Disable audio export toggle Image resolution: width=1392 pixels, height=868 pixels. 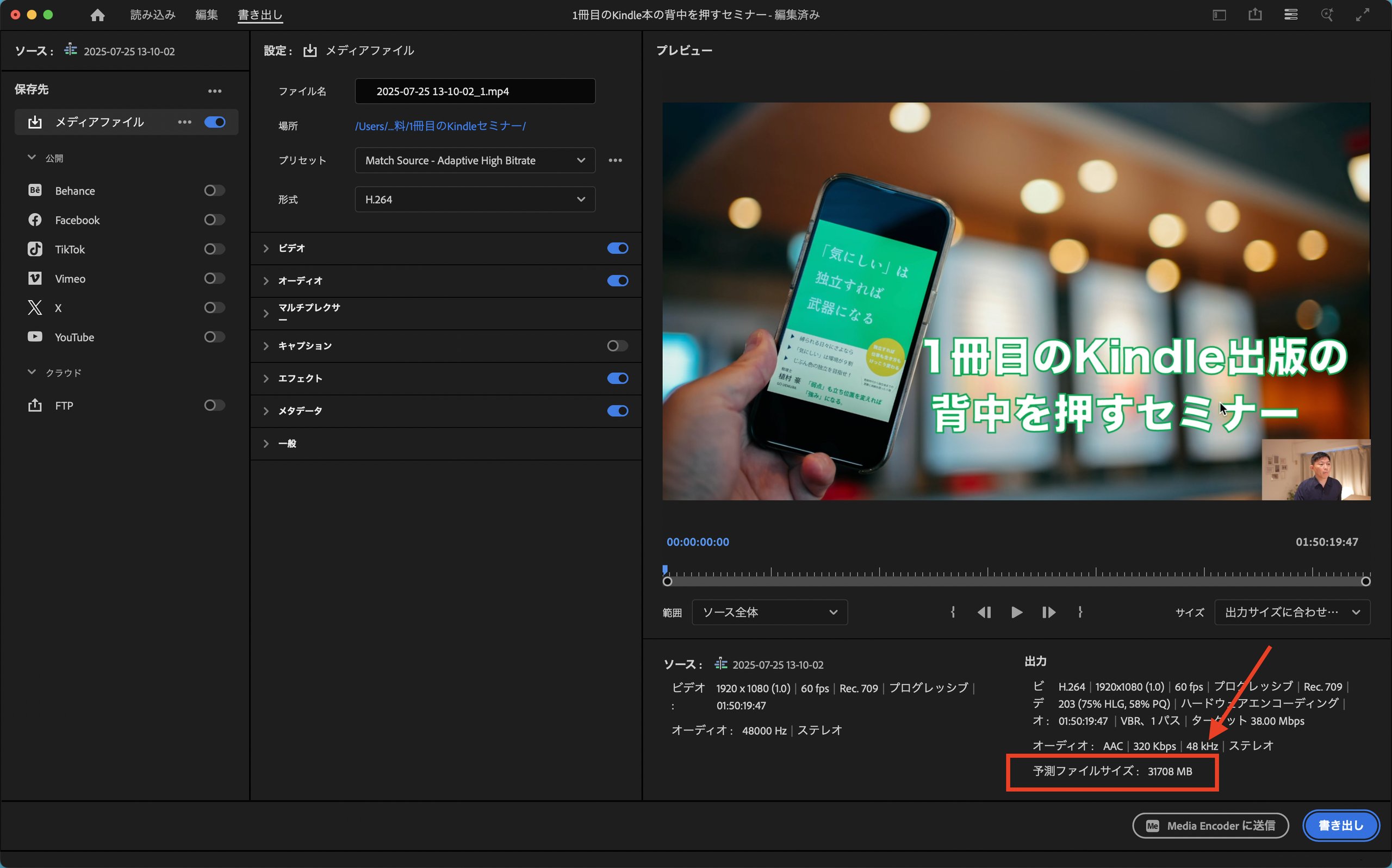point(618,280)
